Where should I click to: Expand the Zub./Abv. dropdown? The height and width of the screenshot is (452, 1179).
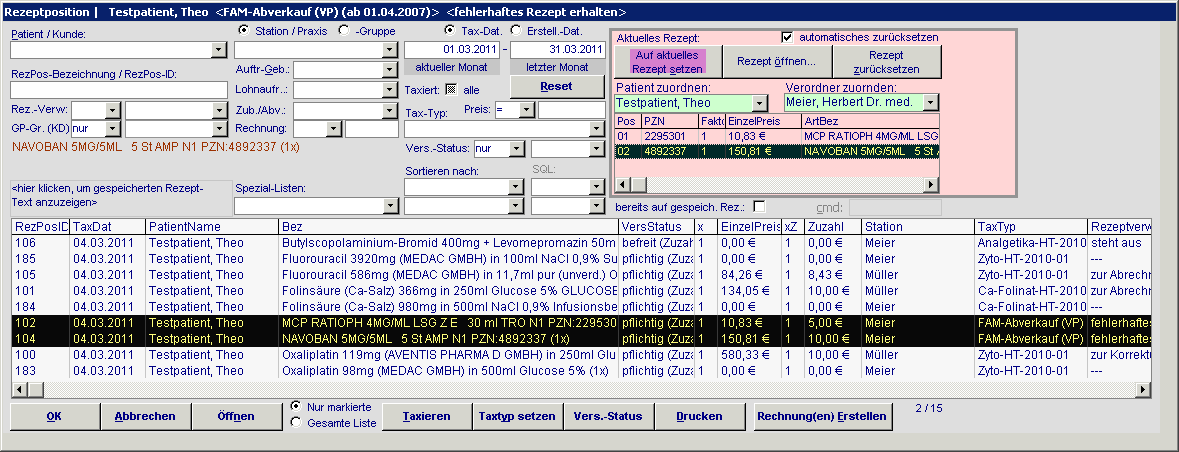pos(389,110)
